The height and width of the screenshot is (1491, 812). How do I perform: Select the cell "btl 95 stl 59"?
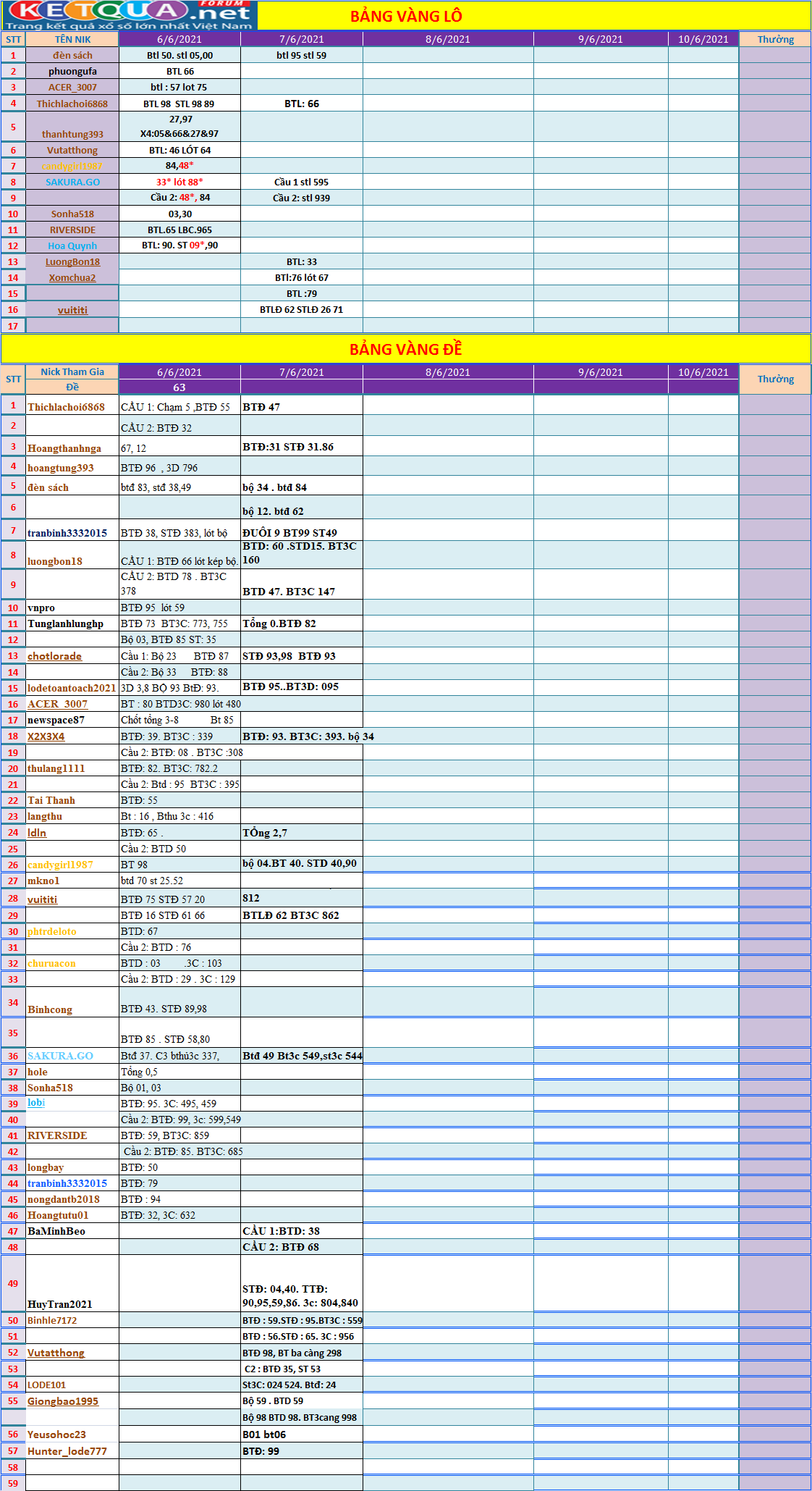click(x=302, y=56)
